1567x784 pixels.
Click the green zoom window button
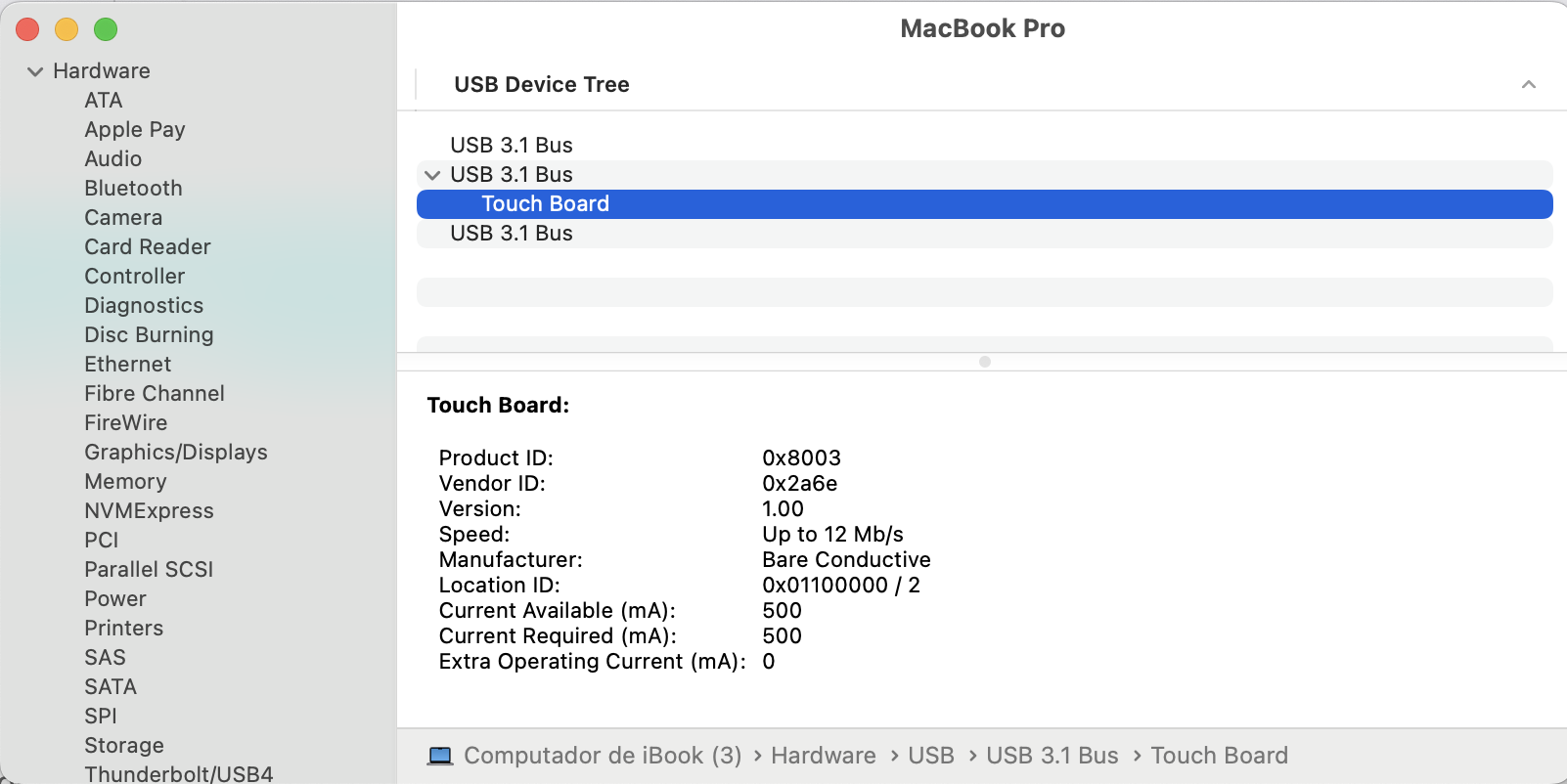106,30
